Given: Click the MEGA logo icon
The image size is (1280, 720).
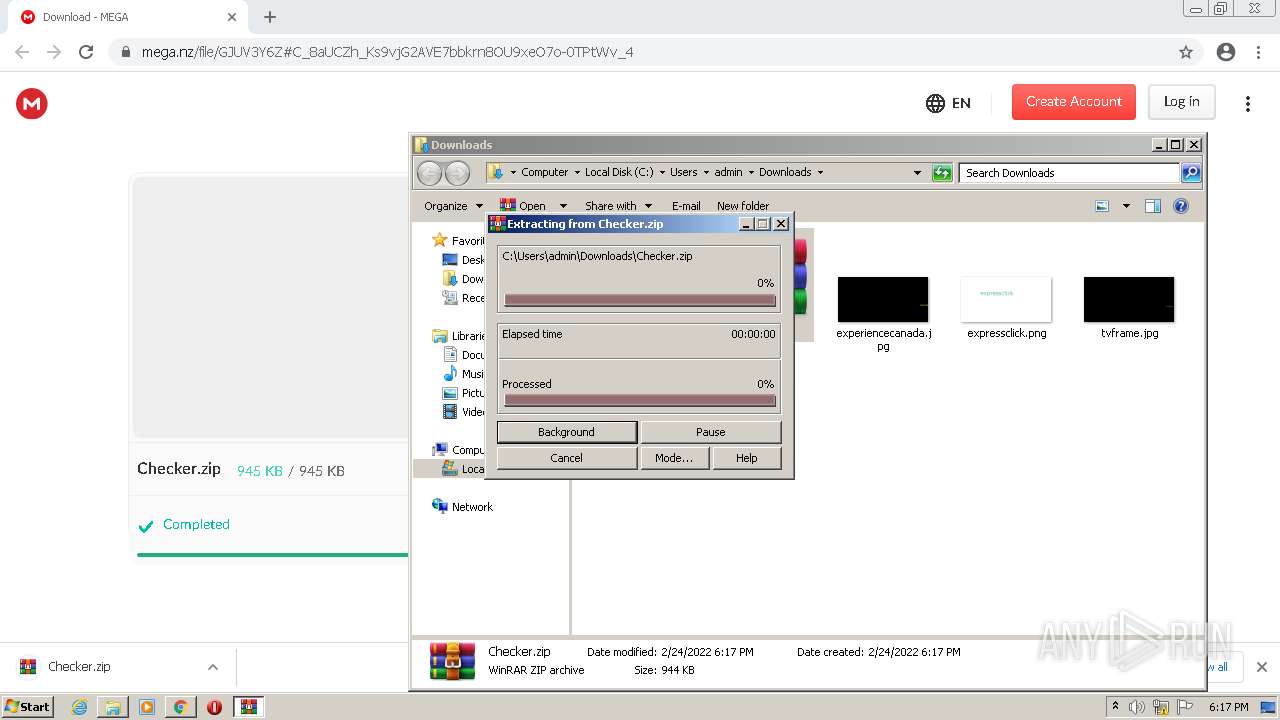Looking at the screenshot, I should (x=32, y=103).
